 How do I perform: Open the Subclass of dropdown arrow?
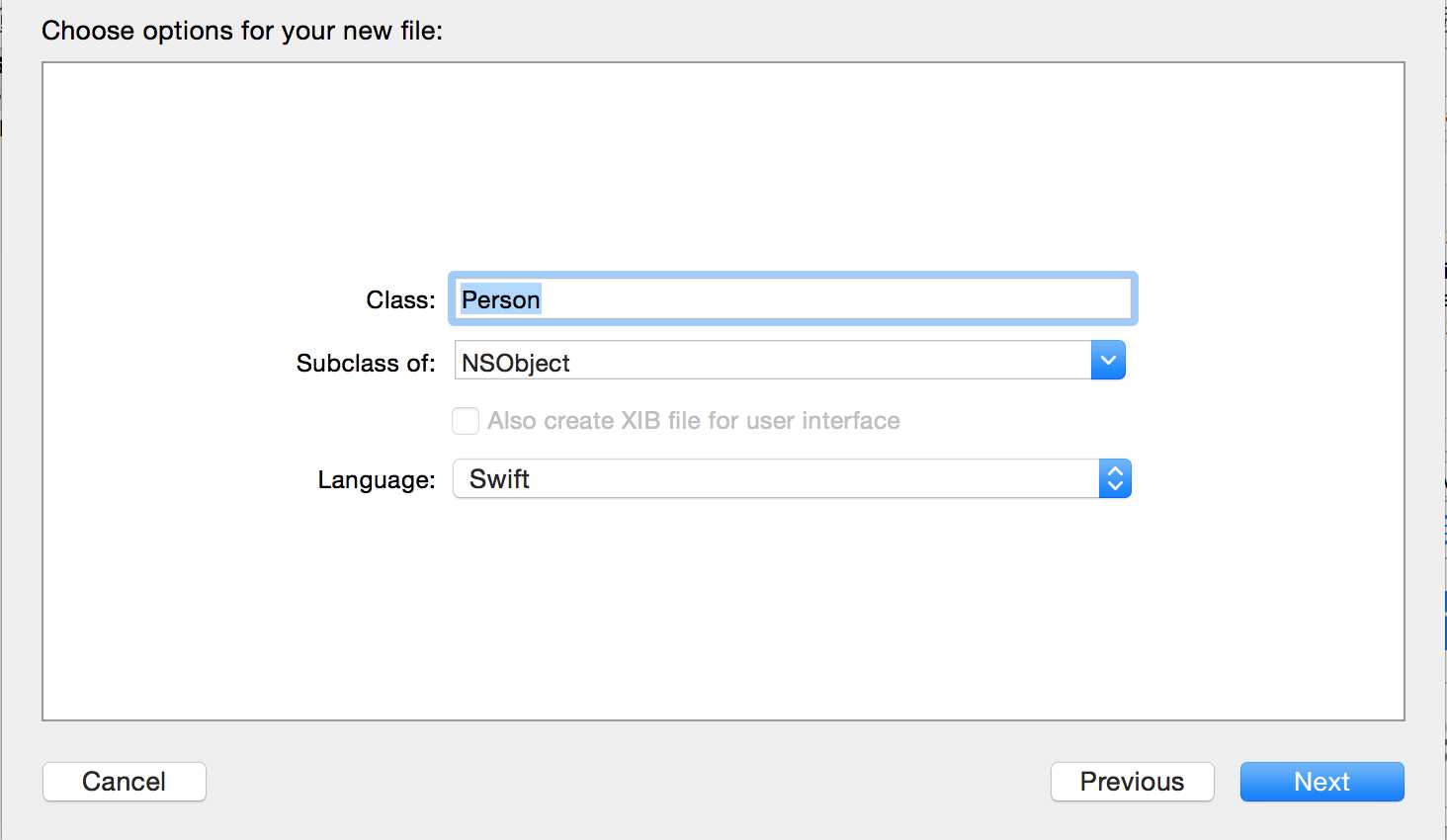(x=1108, y=361)
